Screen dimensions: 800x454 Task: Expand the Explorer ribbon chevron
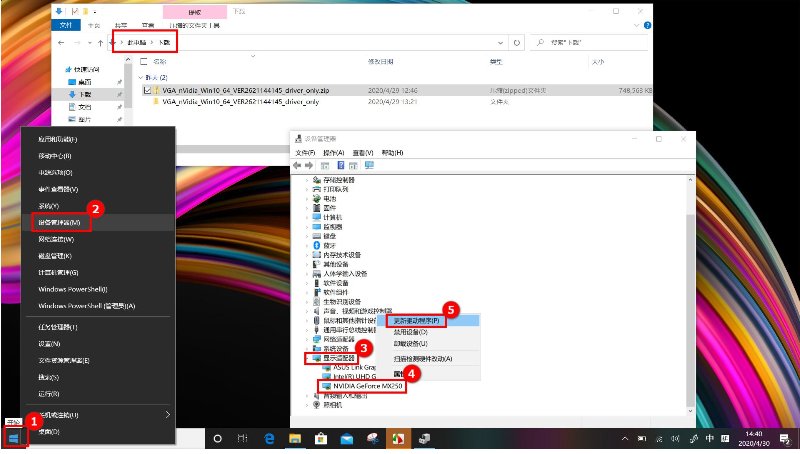[636, 25]
